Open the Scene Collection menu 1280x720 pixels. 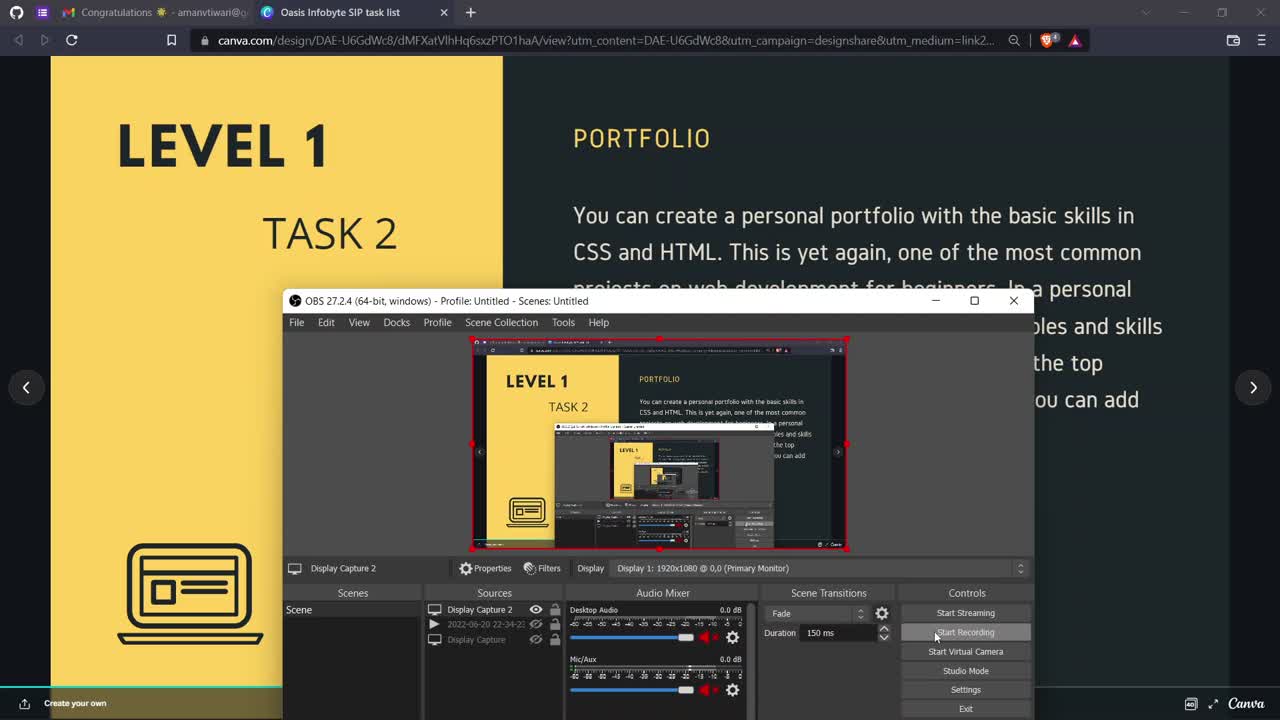pyautogui.click(x=501, y=323)
